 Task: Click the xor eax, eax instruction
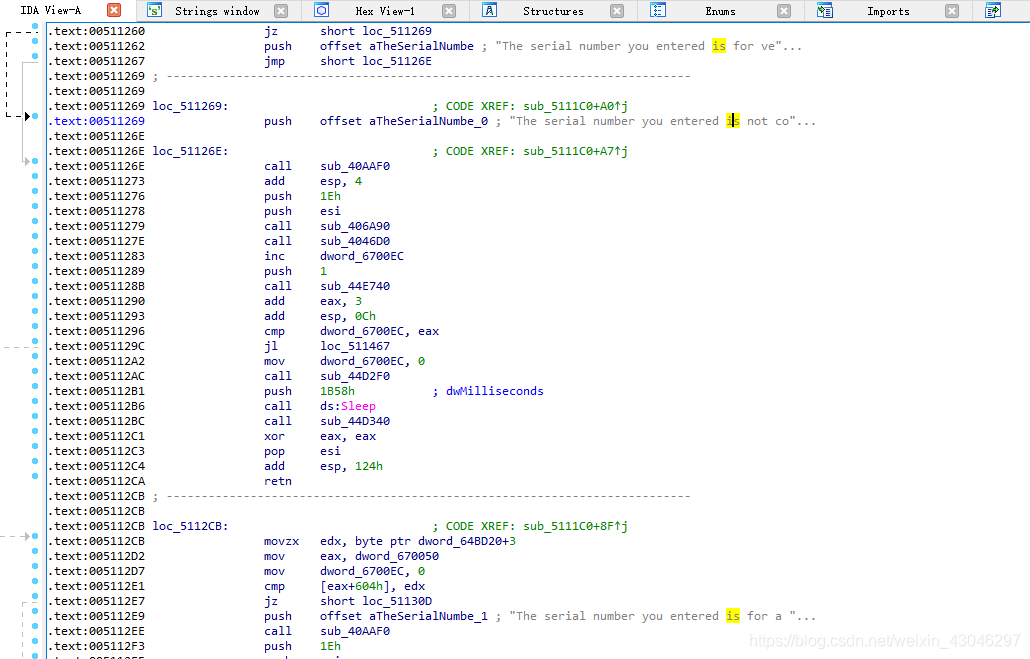click(x=320, y=436)
